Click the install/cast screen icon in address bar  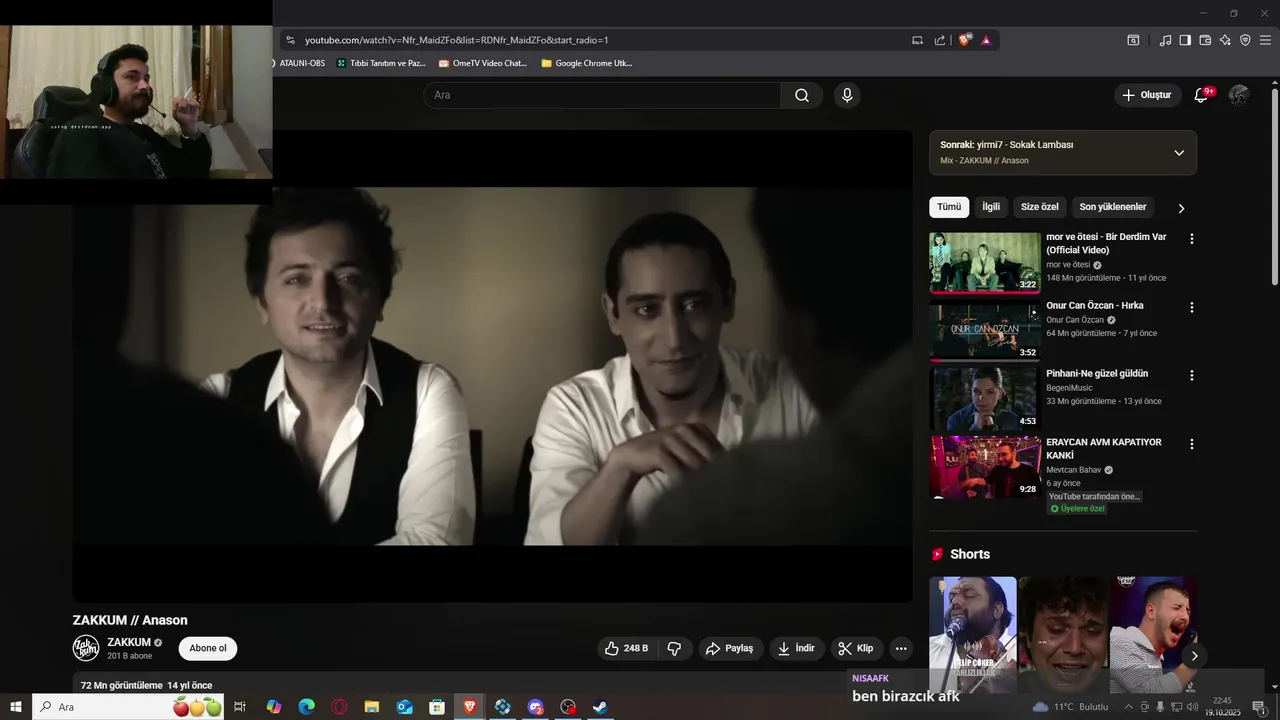[917, 40]
